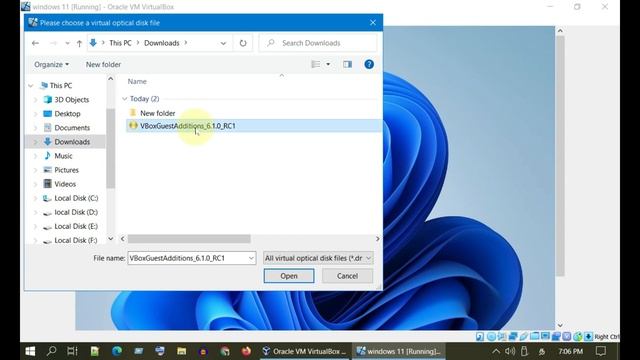Click the Open button
Viewport: 640px width, 360px height.
[x=289, y=276]
